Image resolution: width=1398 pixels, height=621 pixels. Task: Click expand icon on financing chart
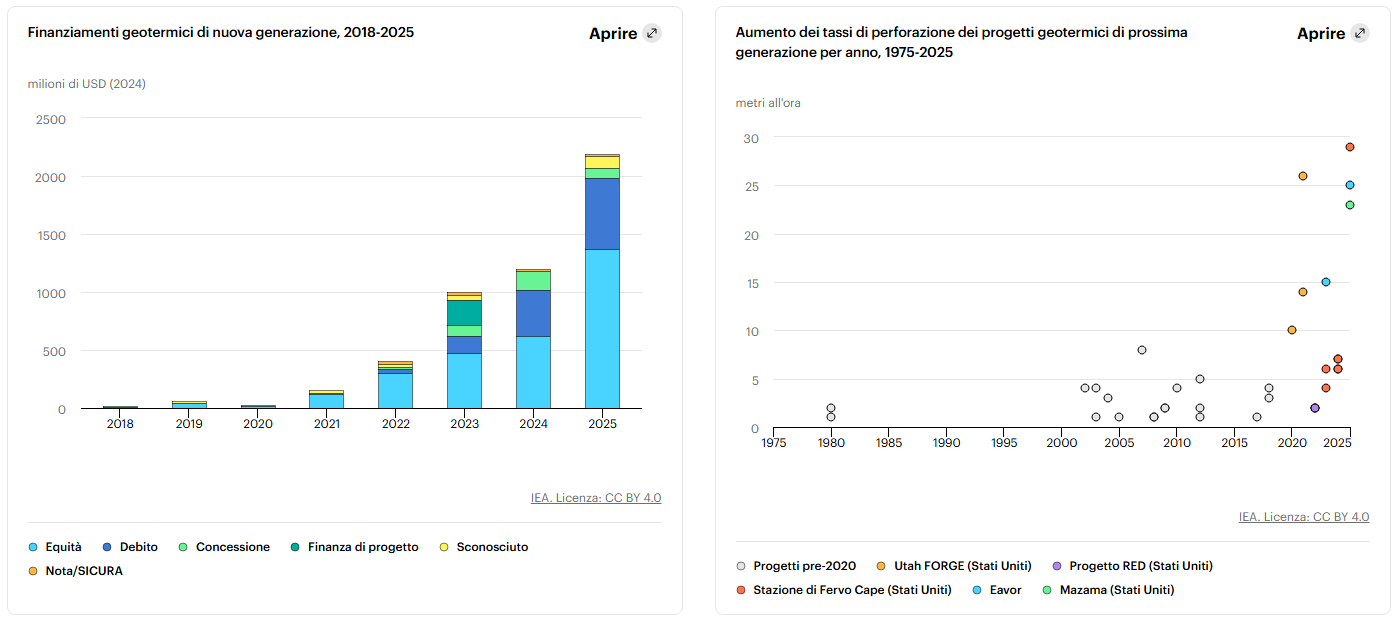click(652, 33)
